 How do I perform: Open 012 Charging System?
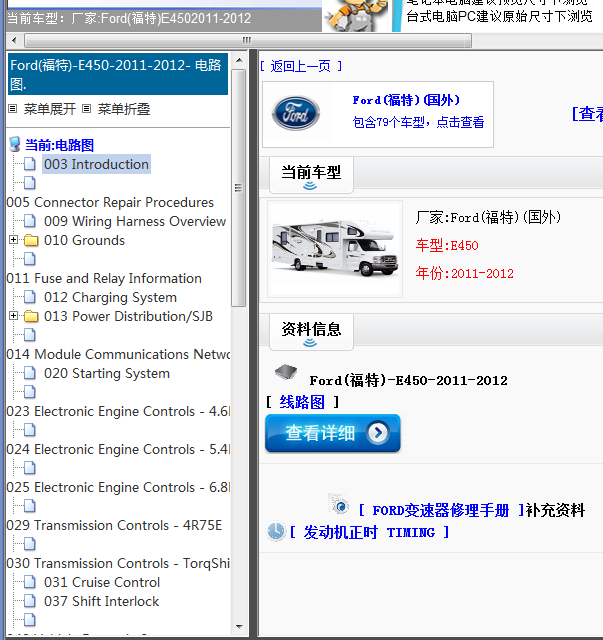[x=110, y=297]
